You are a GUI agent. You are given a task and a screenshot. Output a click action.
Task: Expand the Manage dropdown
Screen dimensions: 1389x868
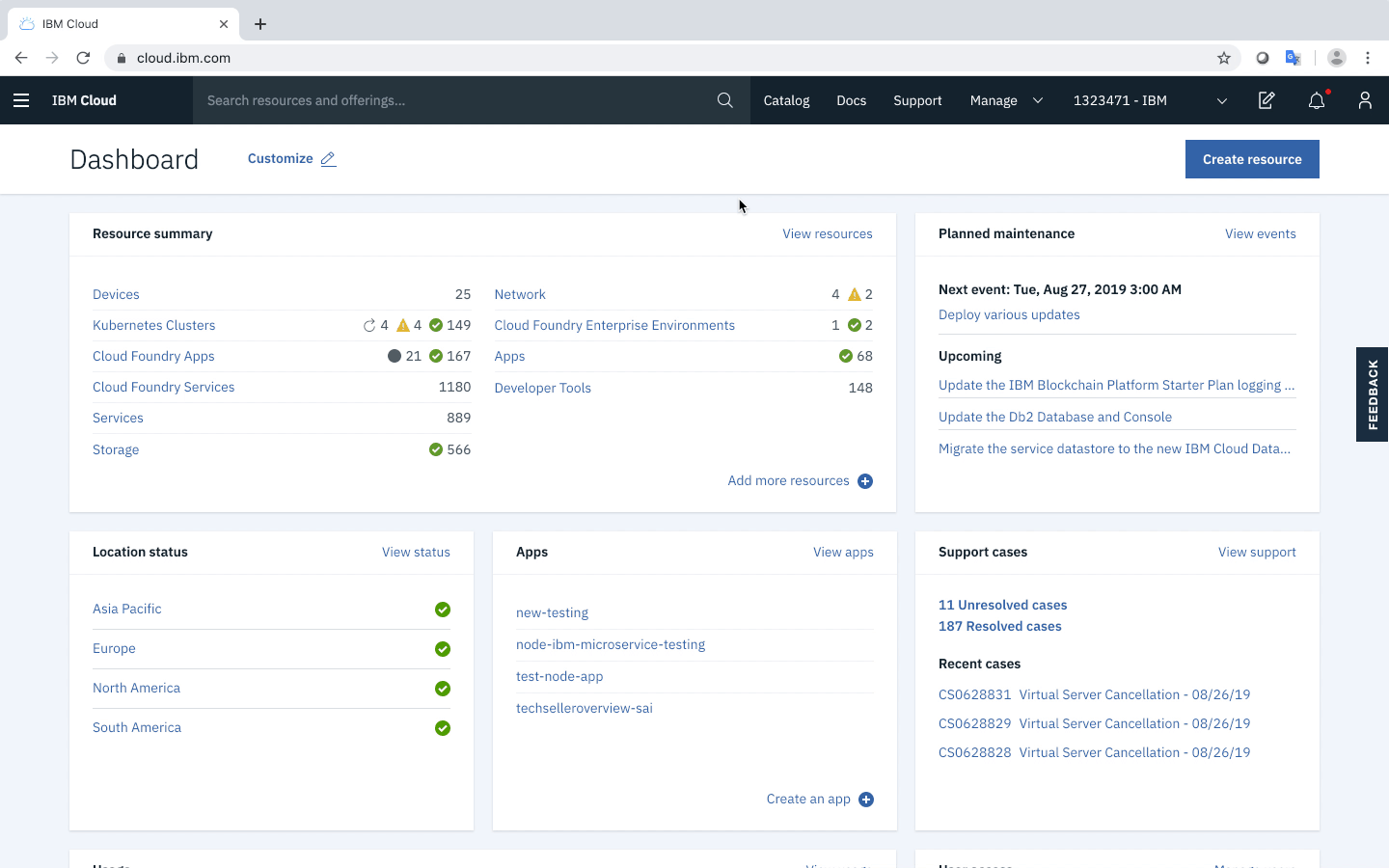pos(1006,100)
